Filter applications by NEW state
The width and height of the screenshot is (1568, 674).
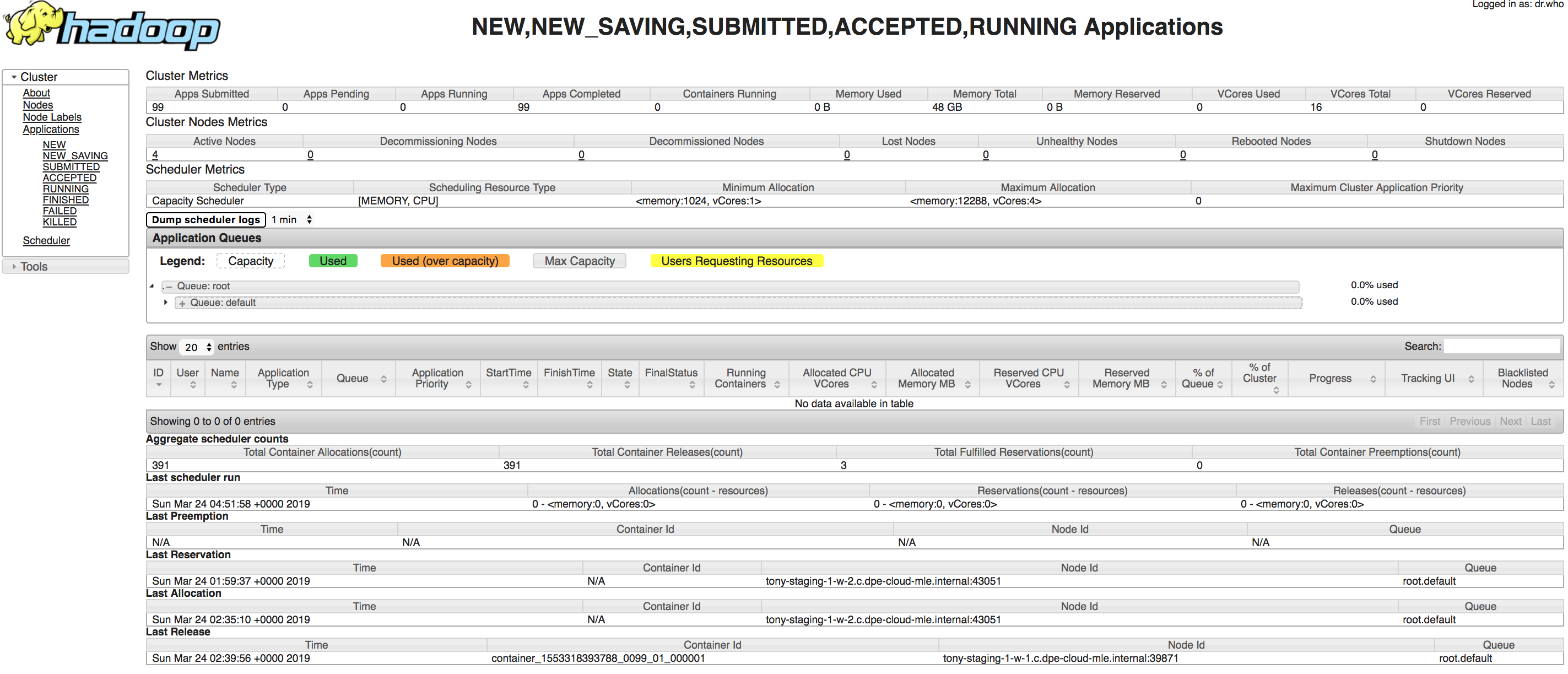point(53,145)
